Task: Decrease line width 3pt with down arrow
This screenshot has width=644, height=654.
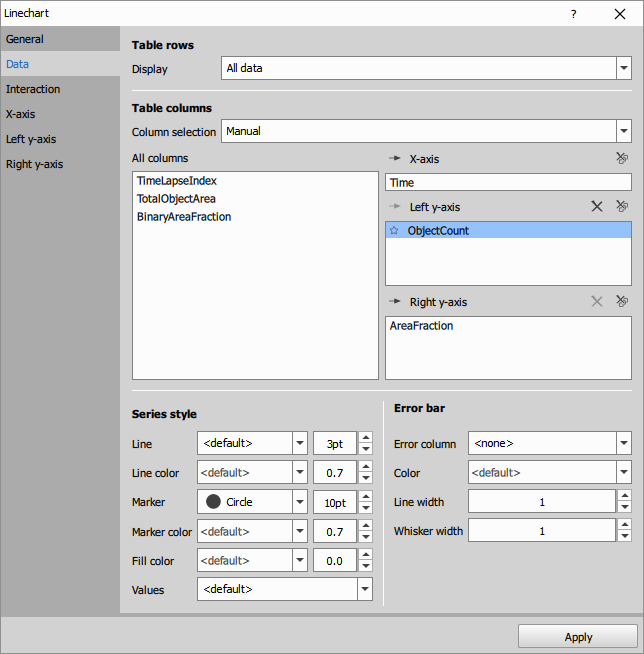Action: point(366,449)
